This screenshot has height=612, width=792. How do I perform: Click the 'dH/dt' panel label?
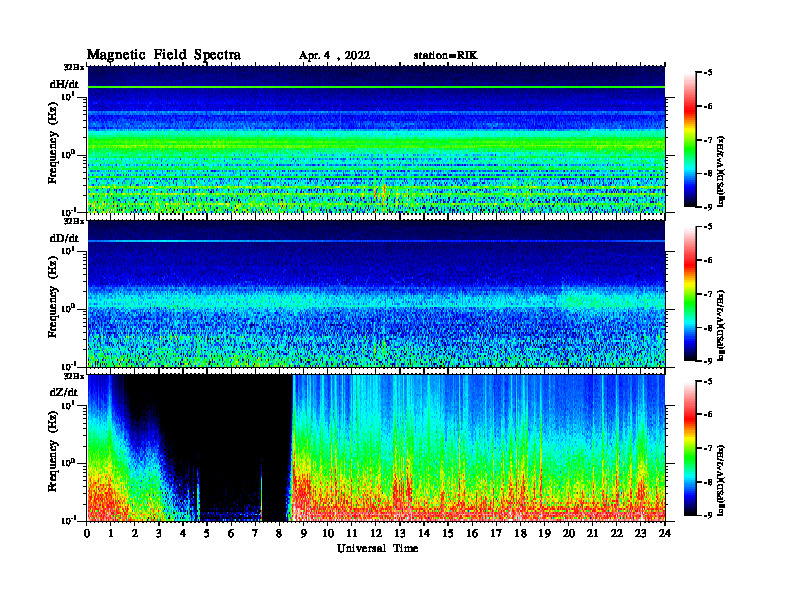pyautogui.click(x=64, y=84)
